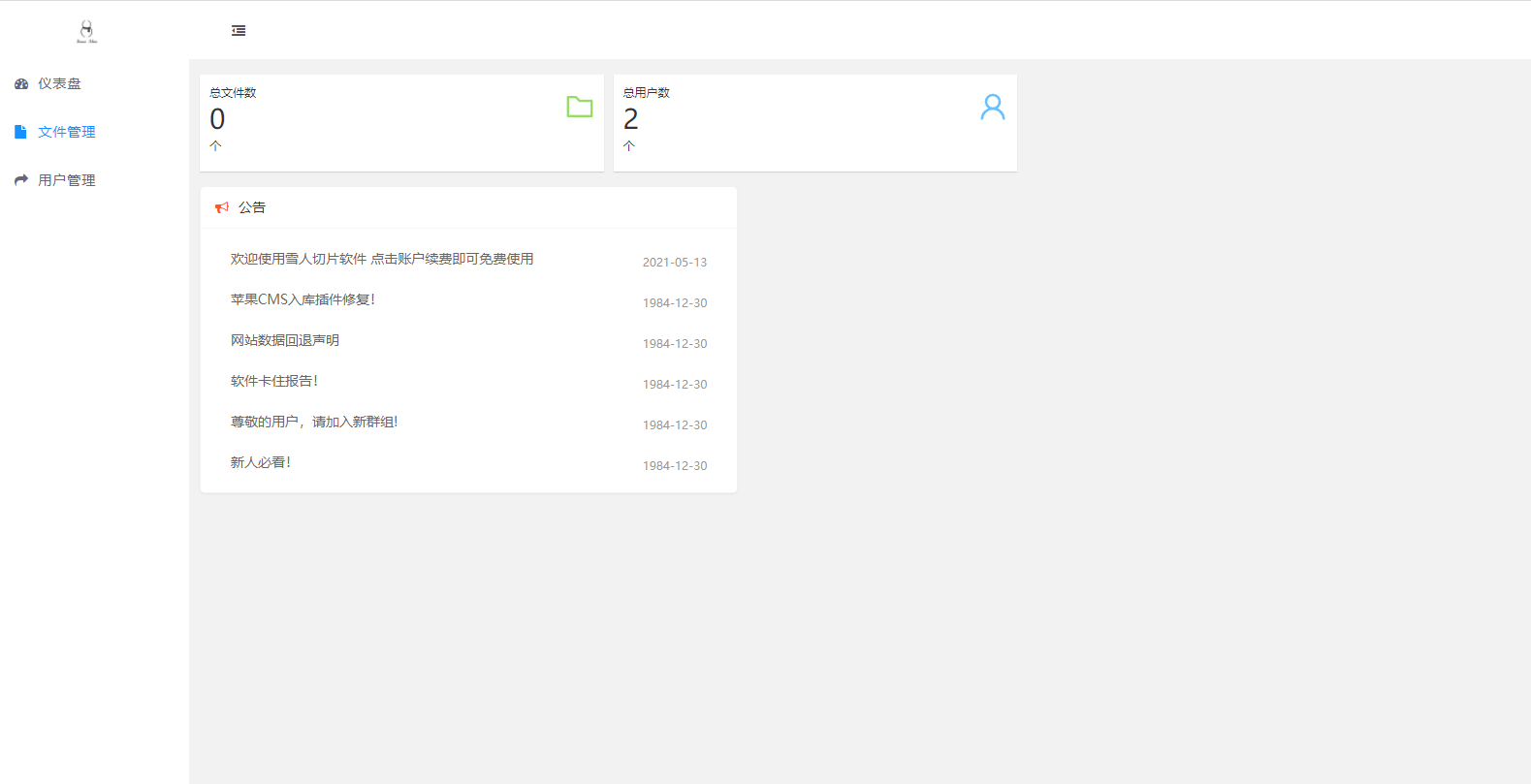Read the 网站数据回退声明 notice

[x=284, y=340]
